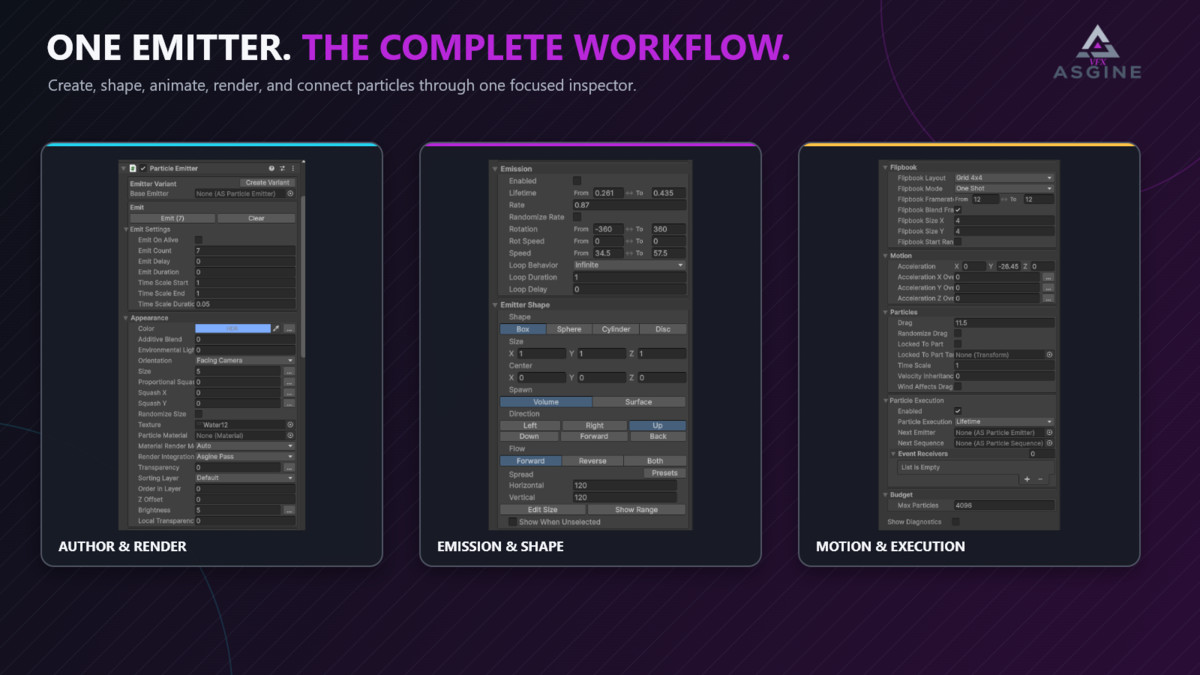The width and height of the screenshot is (1200, 675).
Task: Open the Particle Emitter three-dot menu
Action: coord(293,168)
